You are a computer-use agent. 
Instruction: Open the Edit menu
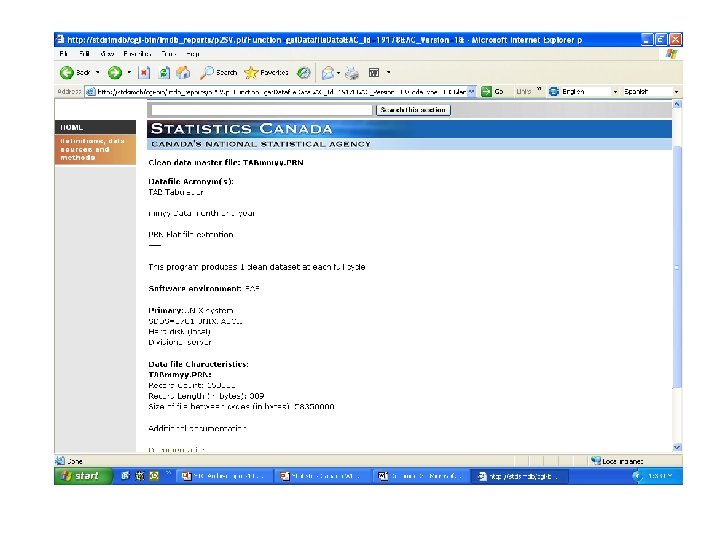pyautogui.click(x=84, y=54)
